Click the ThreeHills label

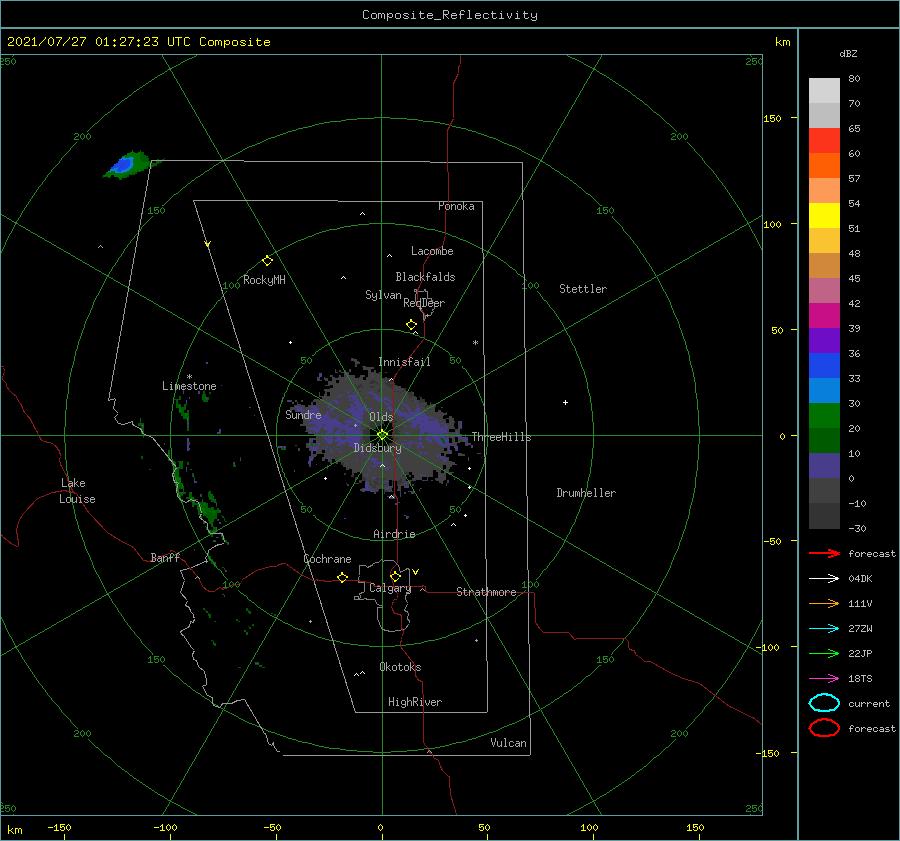pos(501,437)
